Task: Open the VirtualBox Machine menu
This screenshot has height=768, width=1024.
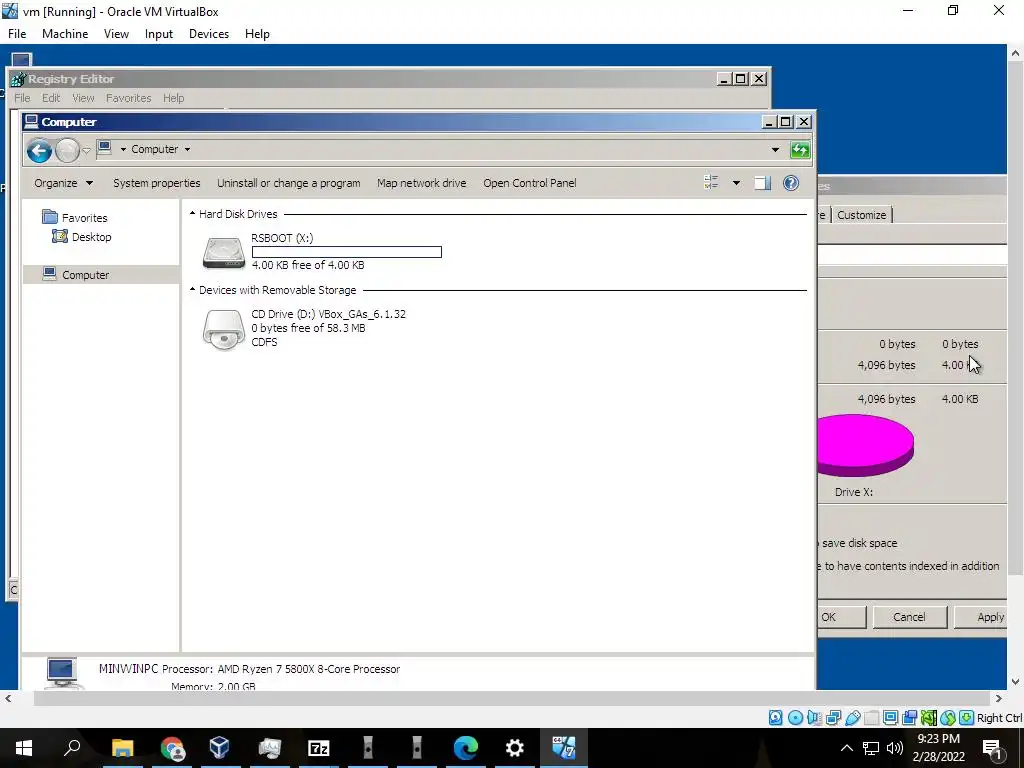Action: (x=65, y=34)
